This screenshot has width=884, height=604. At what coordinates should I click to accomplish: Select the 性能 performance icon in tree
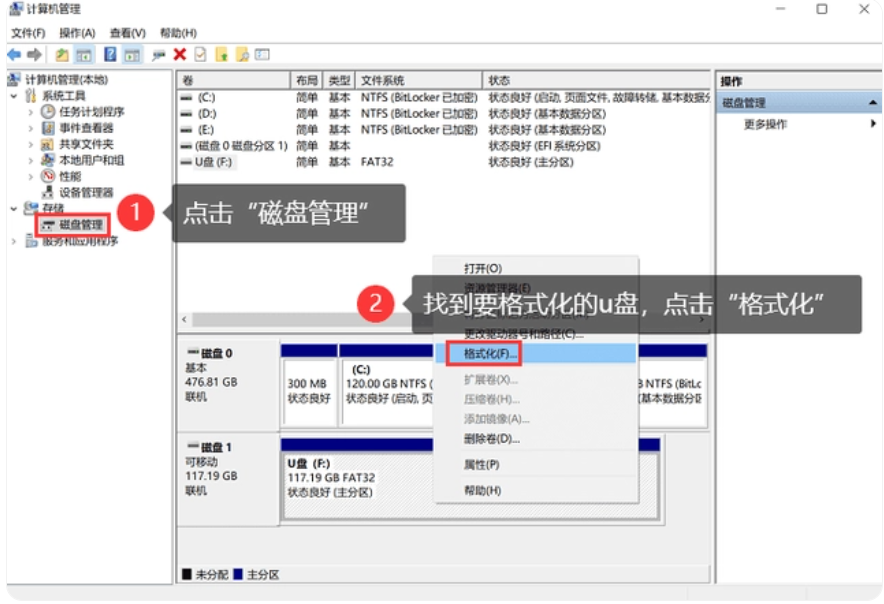(x=48, y=176)
